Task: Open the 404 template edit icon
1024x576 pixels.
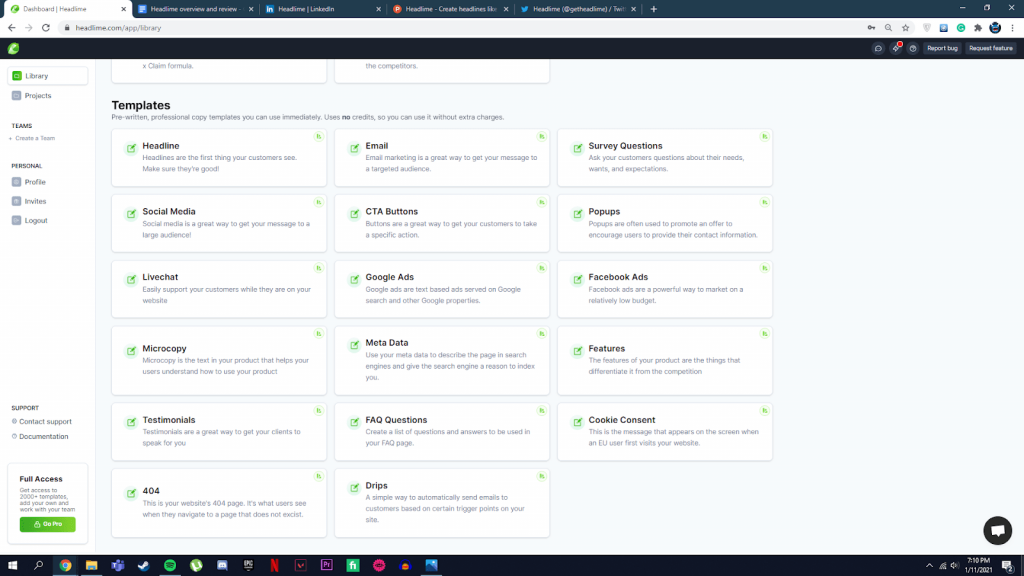Action: (x=131, y=493)
